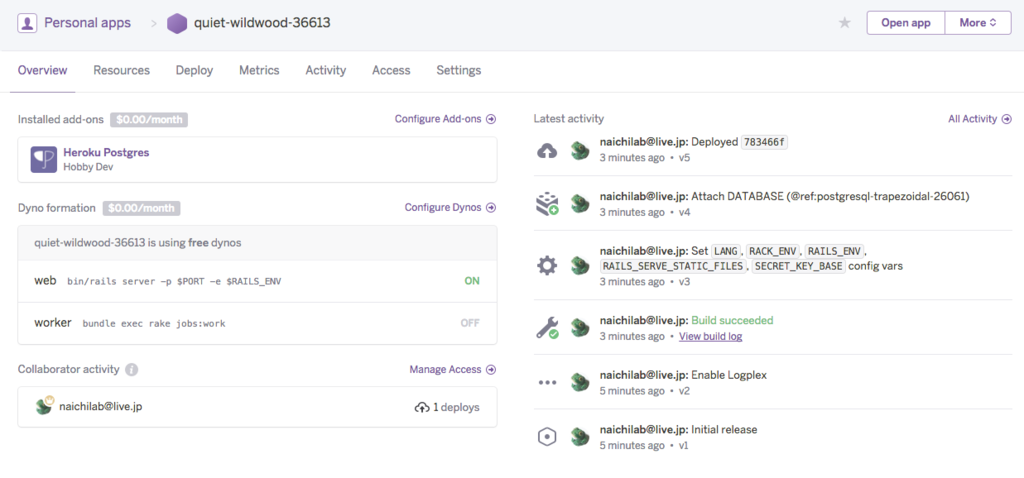Click the Open app button

click(906, 23)
